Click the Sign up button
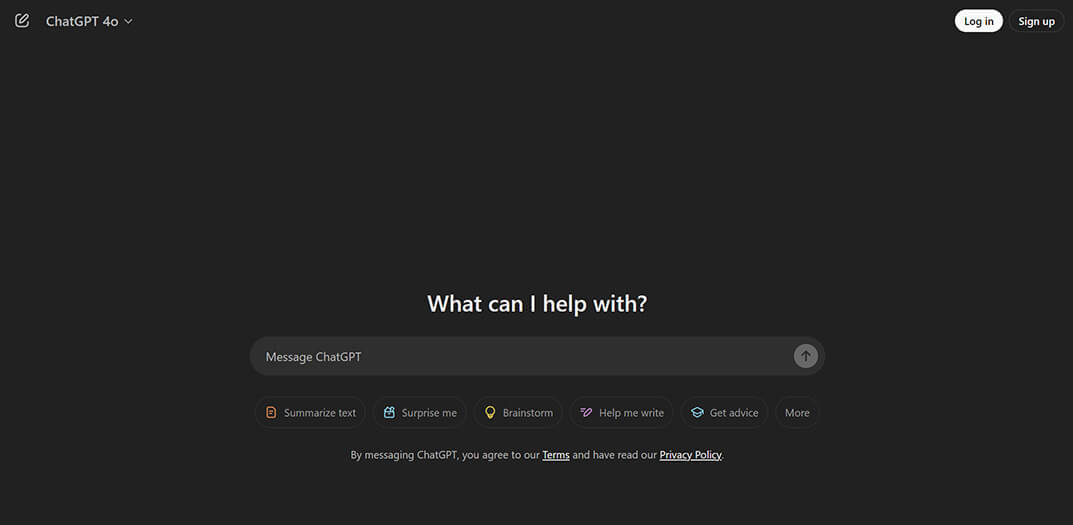 coord(1036,21)
